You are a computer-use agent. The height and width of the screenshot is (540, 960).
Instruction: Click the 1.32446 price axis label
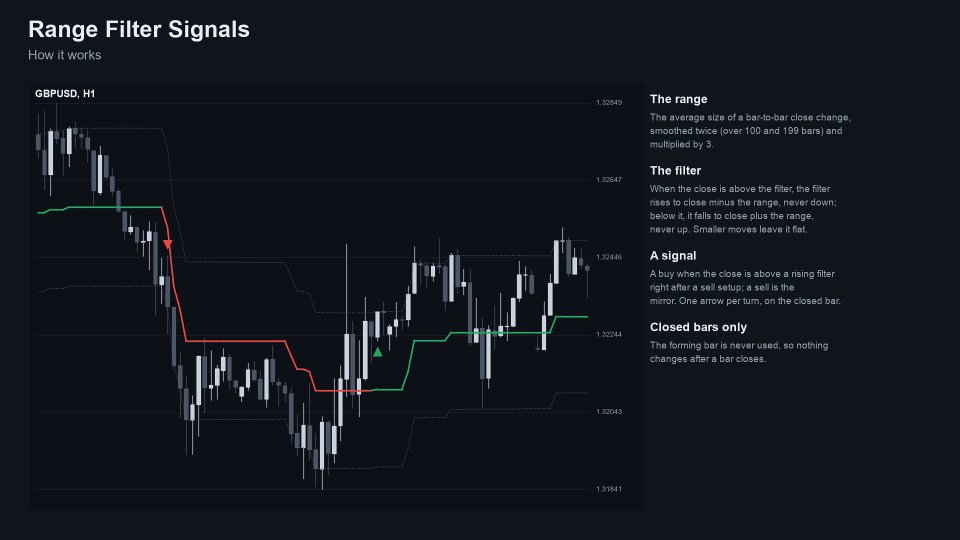coord(609,257)
